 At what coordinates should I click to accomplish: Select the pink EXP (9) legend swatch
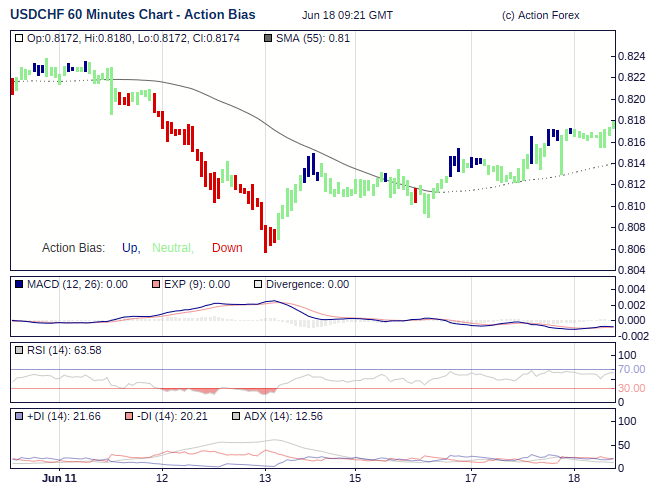tap(155, 284)
